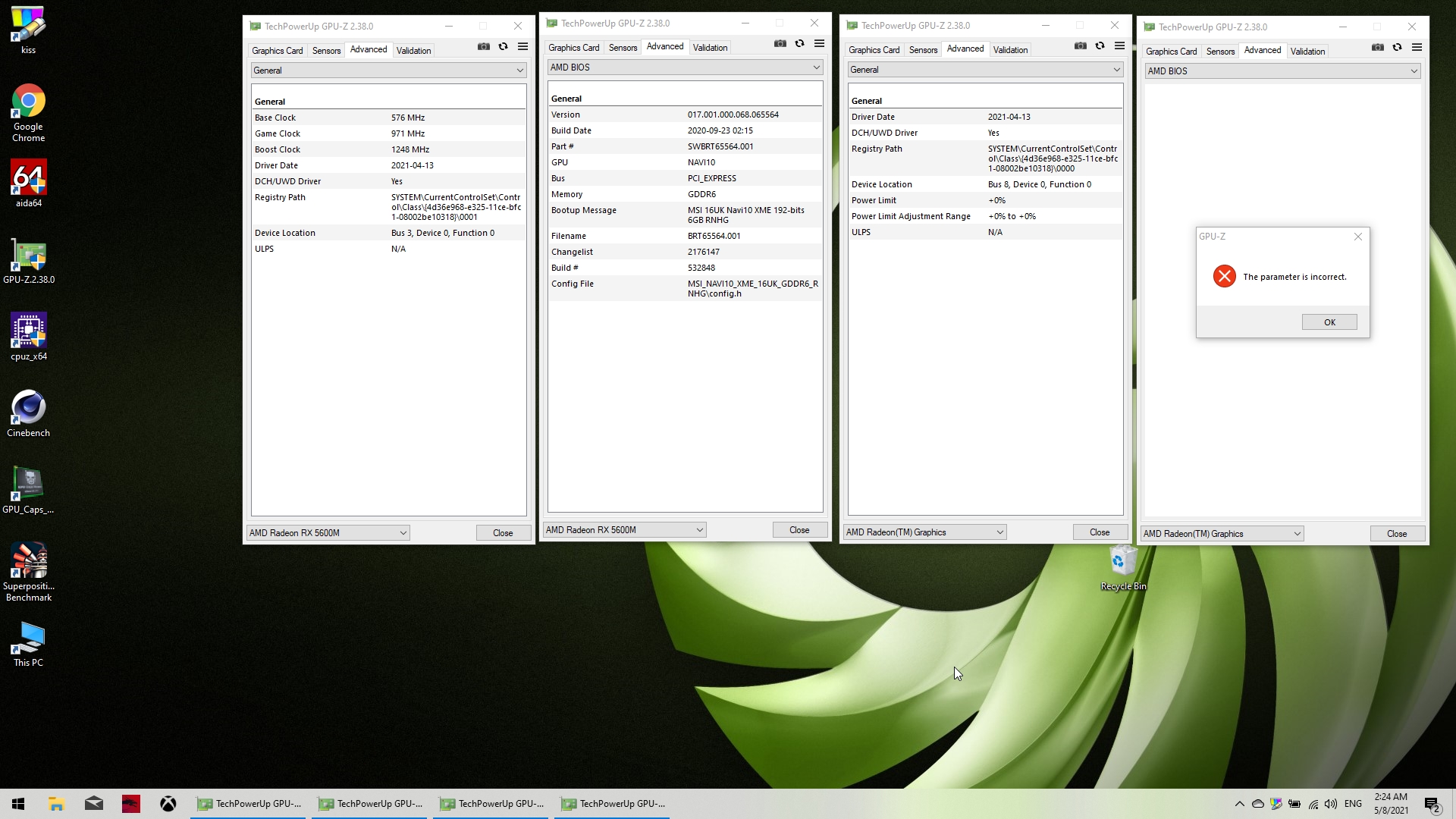Open AMD Radeon(TM) Graphics selector in third window
Image resolution: width=1456 pixels, height=819 pixels.
click(924, 532)
